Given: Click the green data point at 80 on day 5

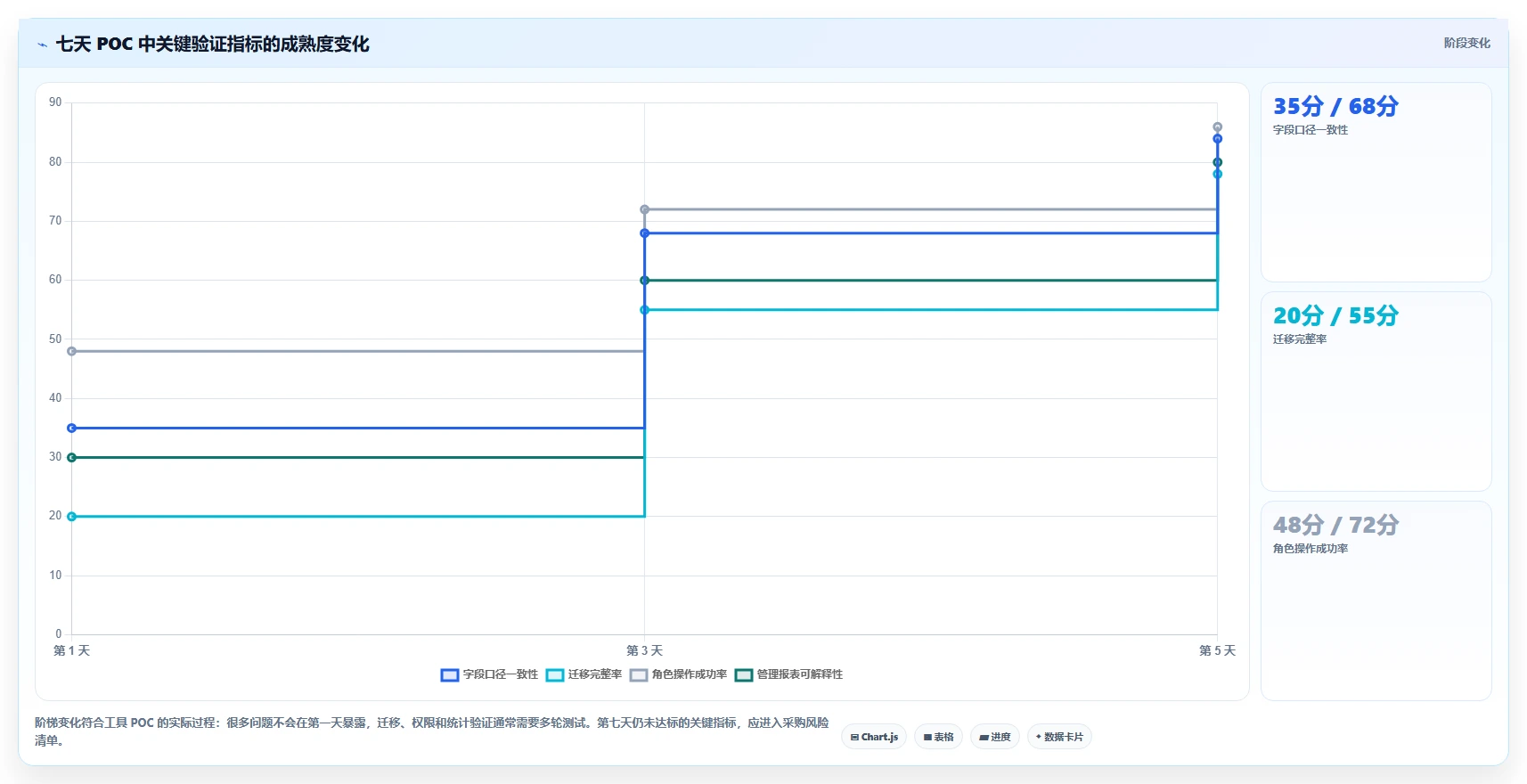Looking at the screenshot, I should 1217,162.
